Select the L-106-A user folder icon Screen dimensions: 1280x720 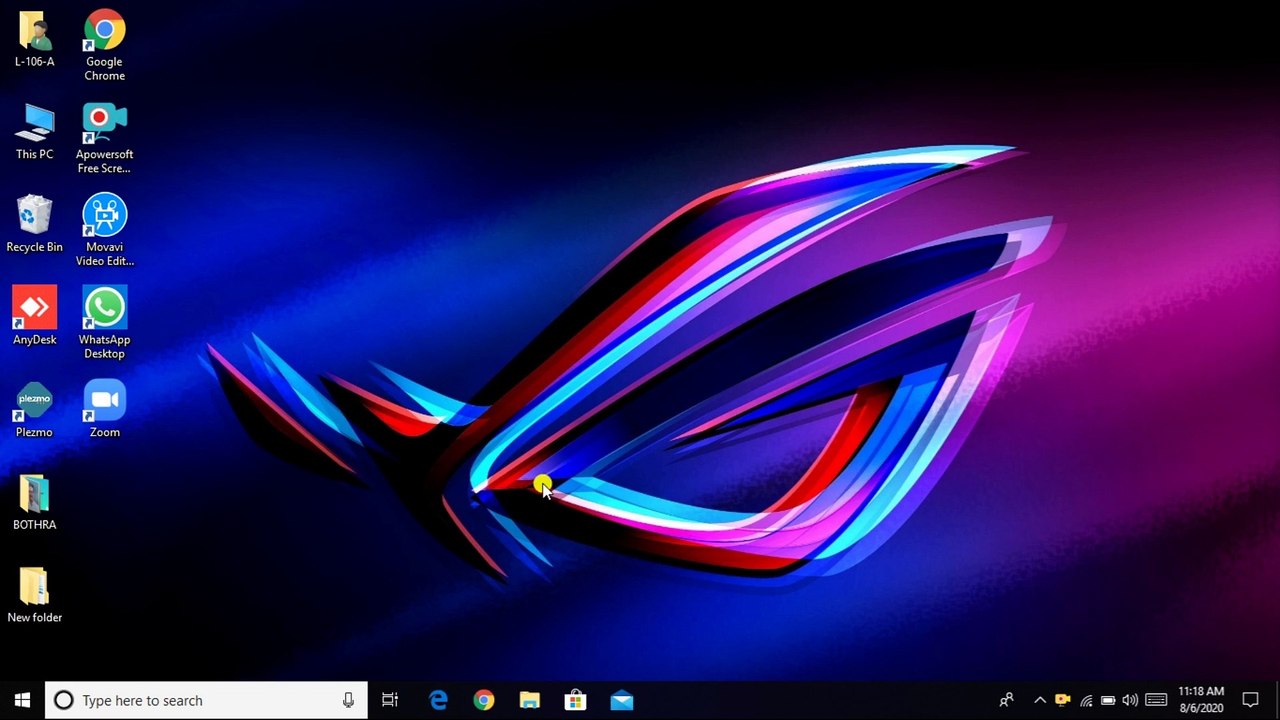[34, 40]
